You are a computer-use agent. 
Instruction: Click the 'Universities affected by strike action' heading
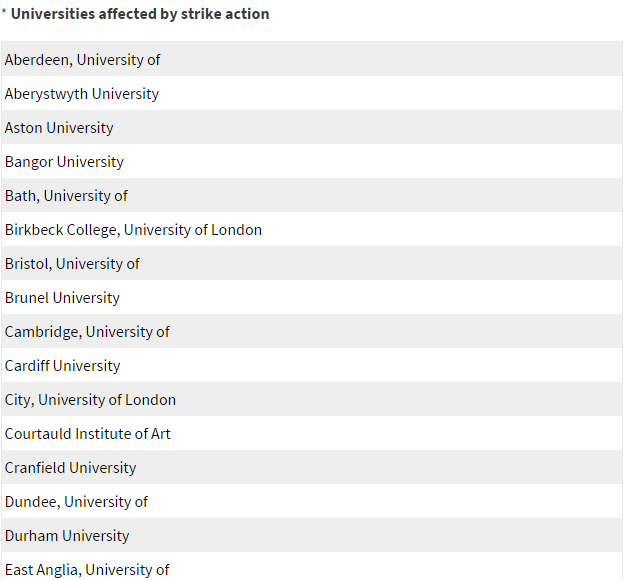pos(140,14)
